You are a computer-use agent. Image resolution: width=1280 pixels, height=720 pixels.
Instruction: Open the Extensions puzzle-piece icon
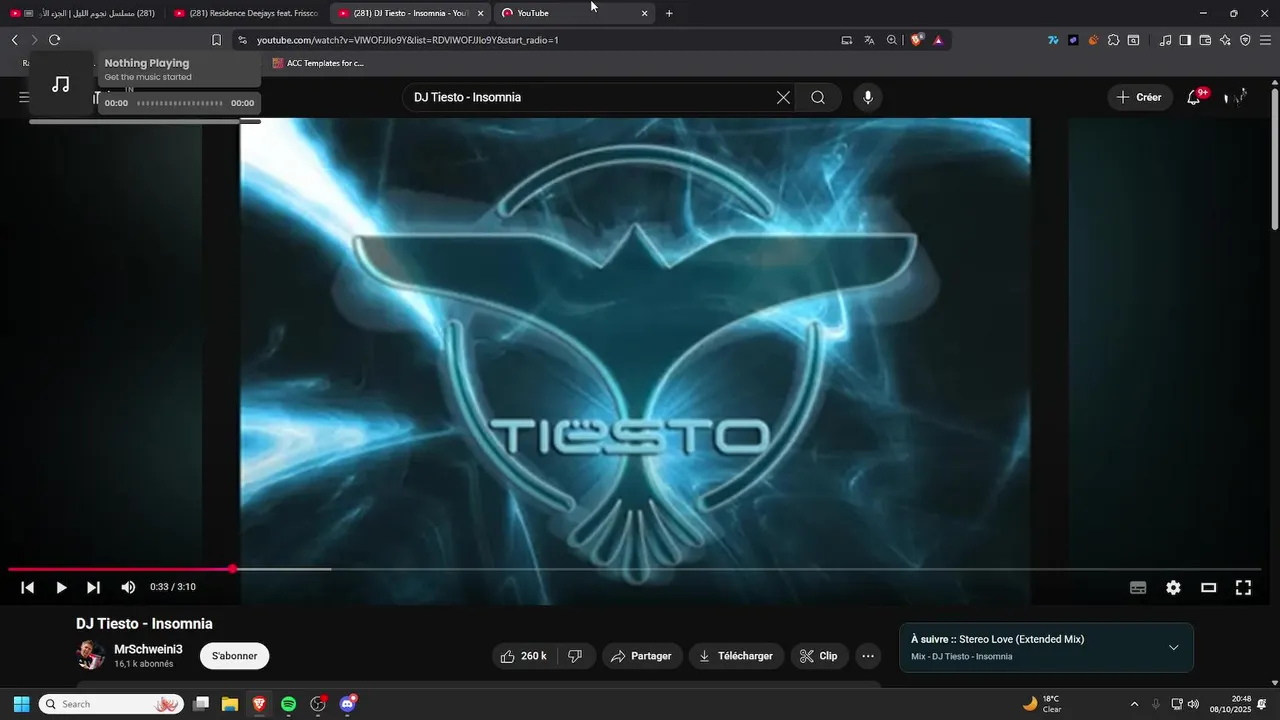[x=1113, y=40]
